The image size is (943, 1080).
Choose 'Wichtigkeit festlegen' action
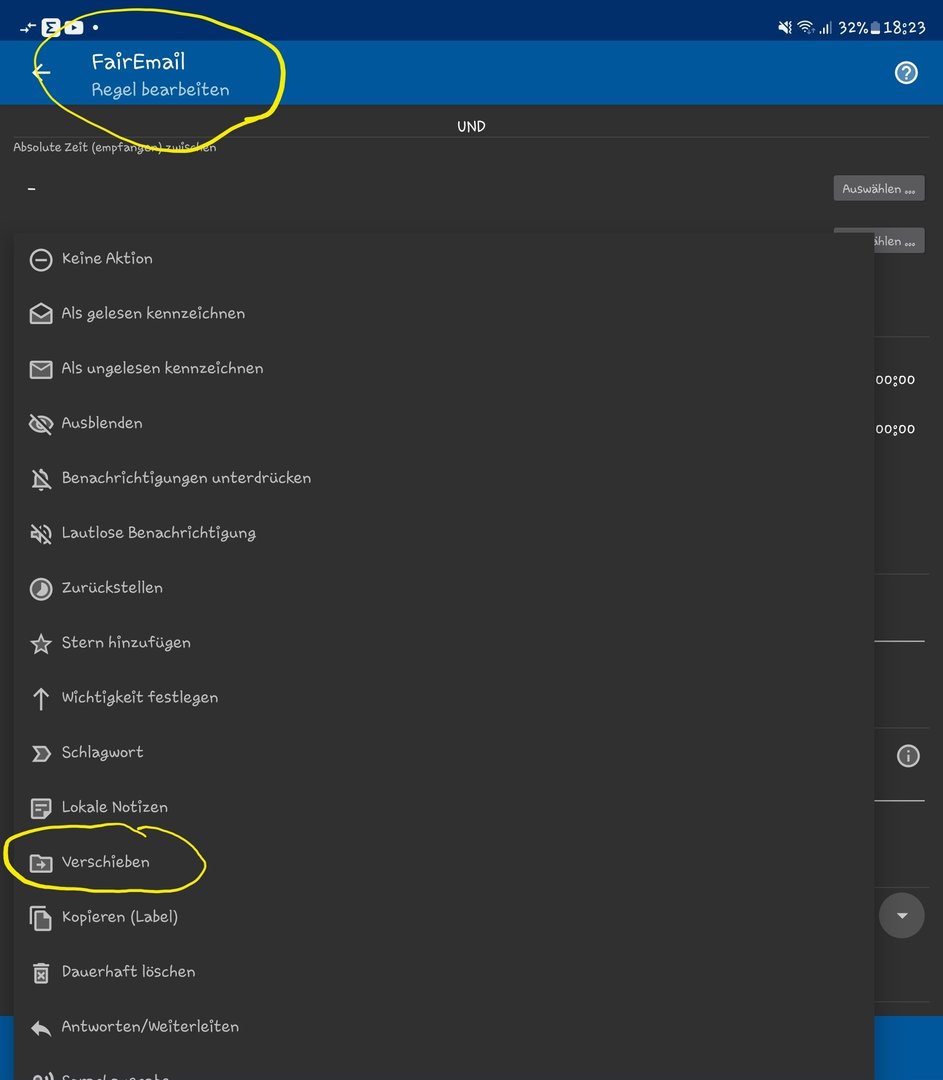pyautogui.click(x=139, y=698)
